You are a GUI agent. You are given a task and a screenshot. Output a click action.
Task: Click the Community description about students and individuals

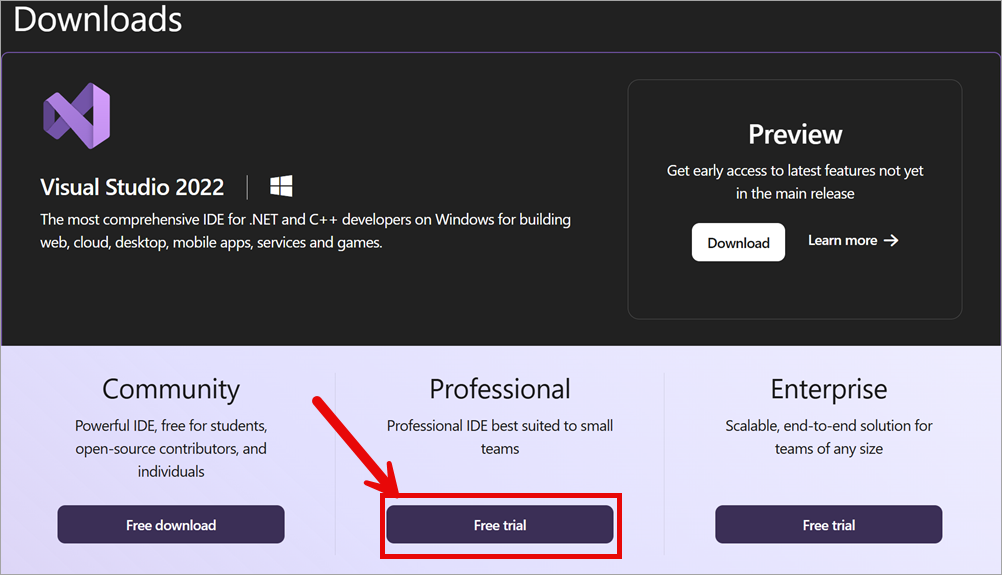(171, 448)
